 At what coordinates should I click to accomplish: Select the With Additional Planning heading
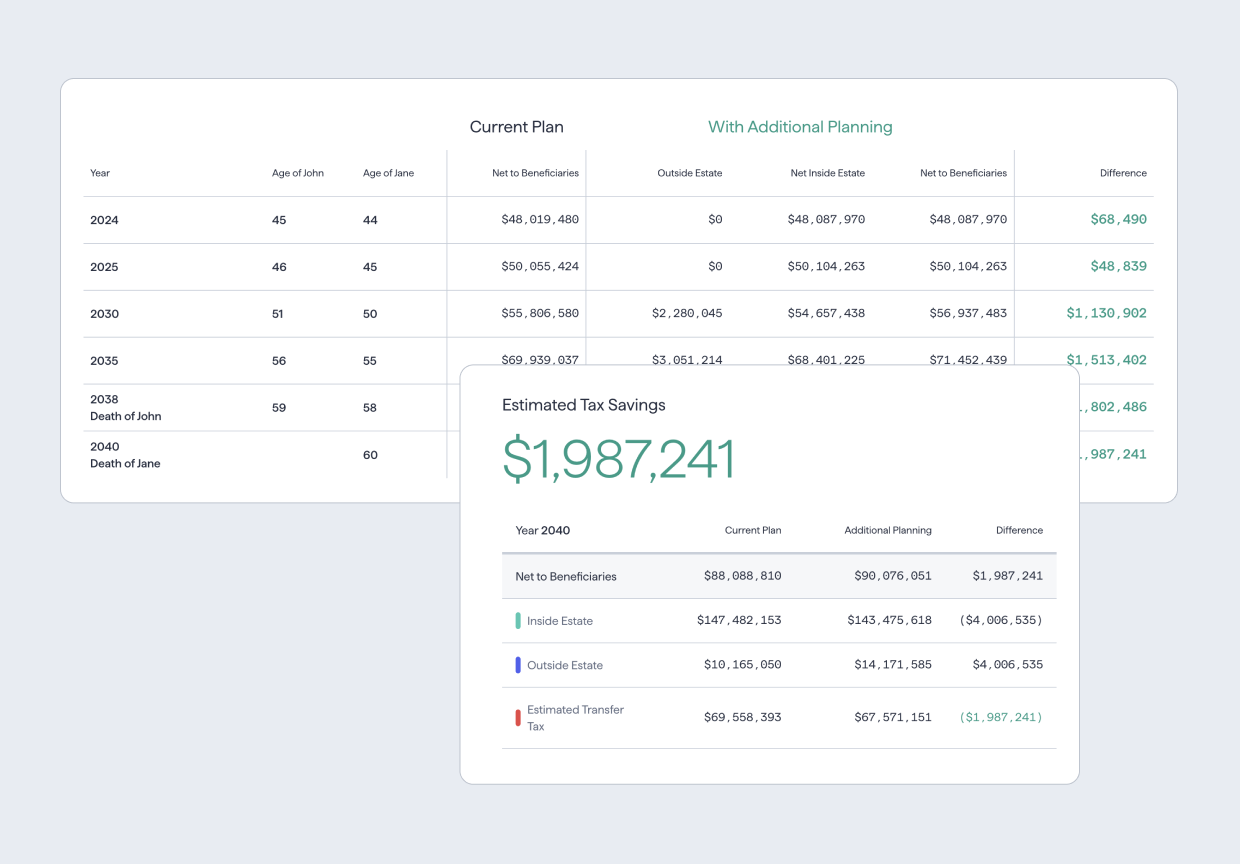800,127
